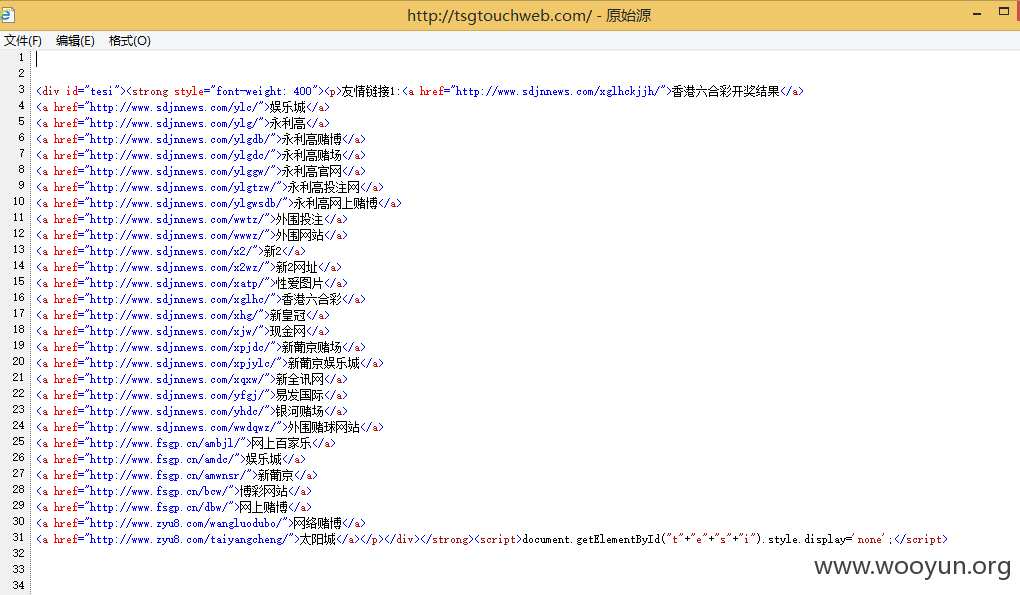The image size is (1020, 595).
Task: Click the text 香港六合彩 on line 16
Action: pyautogui.click(x=312, y=299)
